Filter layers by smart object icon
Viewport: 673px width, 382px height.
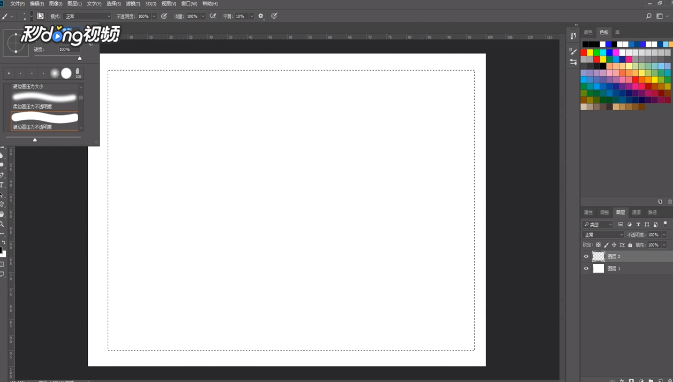[x=655, y=224]
